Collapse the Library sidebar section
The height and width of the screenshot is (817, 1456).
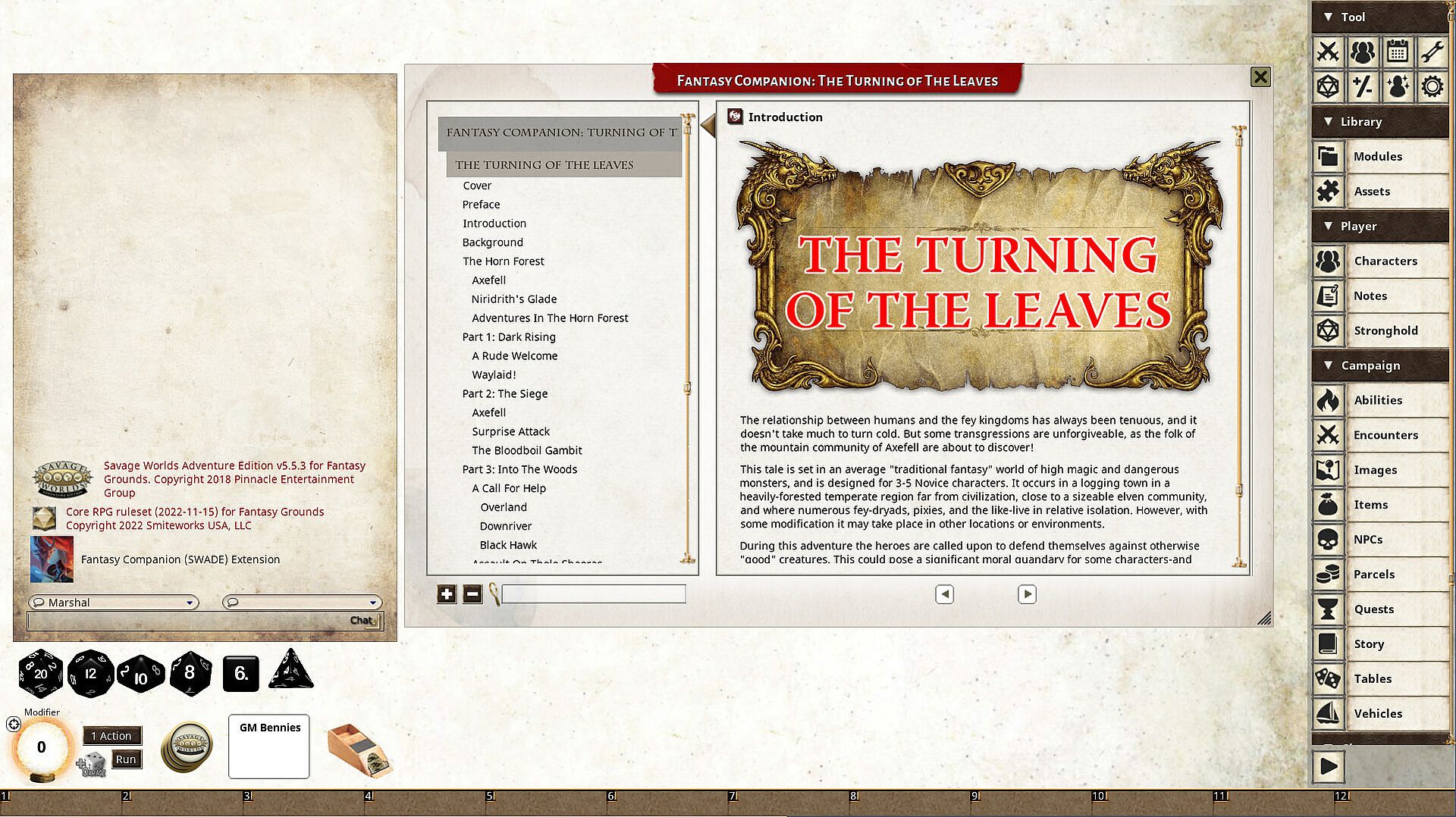pos(1328,121)
